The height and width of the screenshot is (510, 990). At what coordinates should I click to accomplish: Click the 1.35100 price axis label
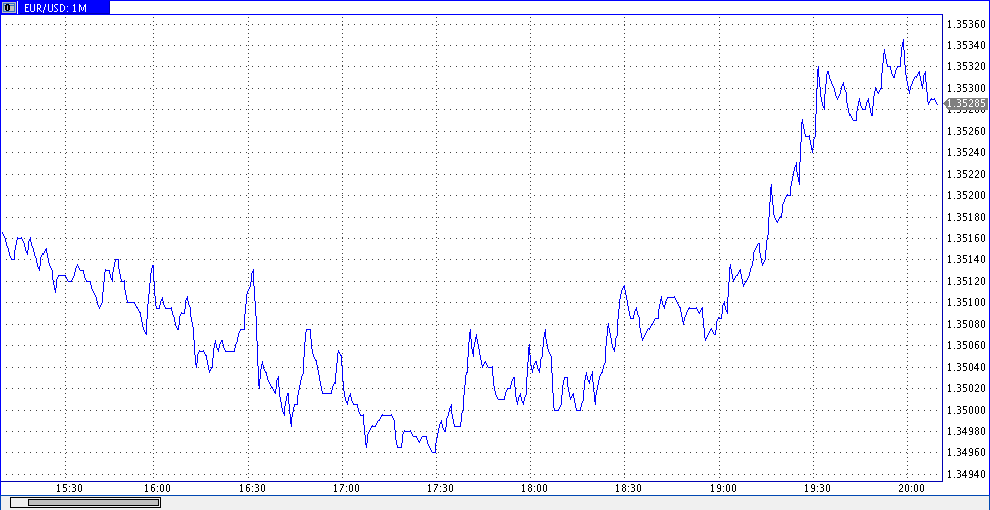tap(967, 303)
